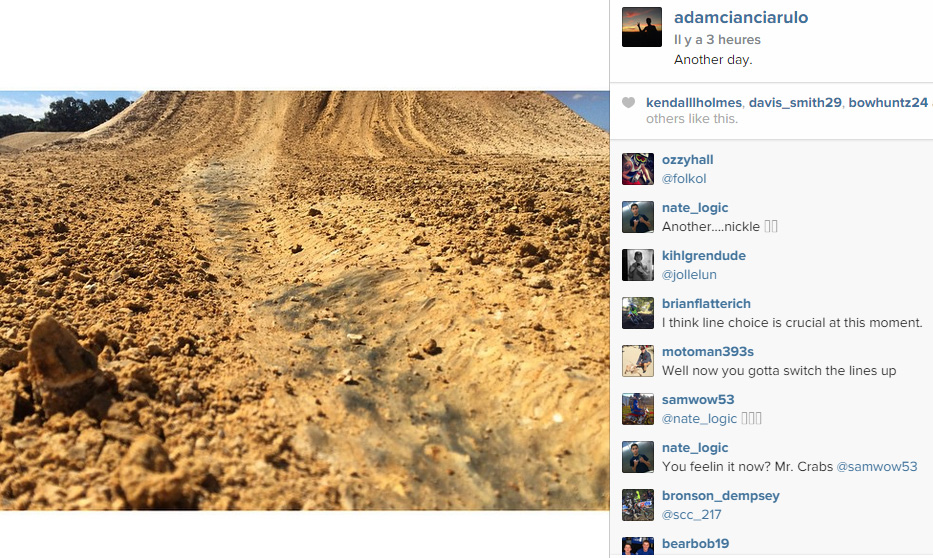Open bowhuntz24 from the likes list
Image resolution: width=933 pixels, height=558 pixels.
[888, 102]
